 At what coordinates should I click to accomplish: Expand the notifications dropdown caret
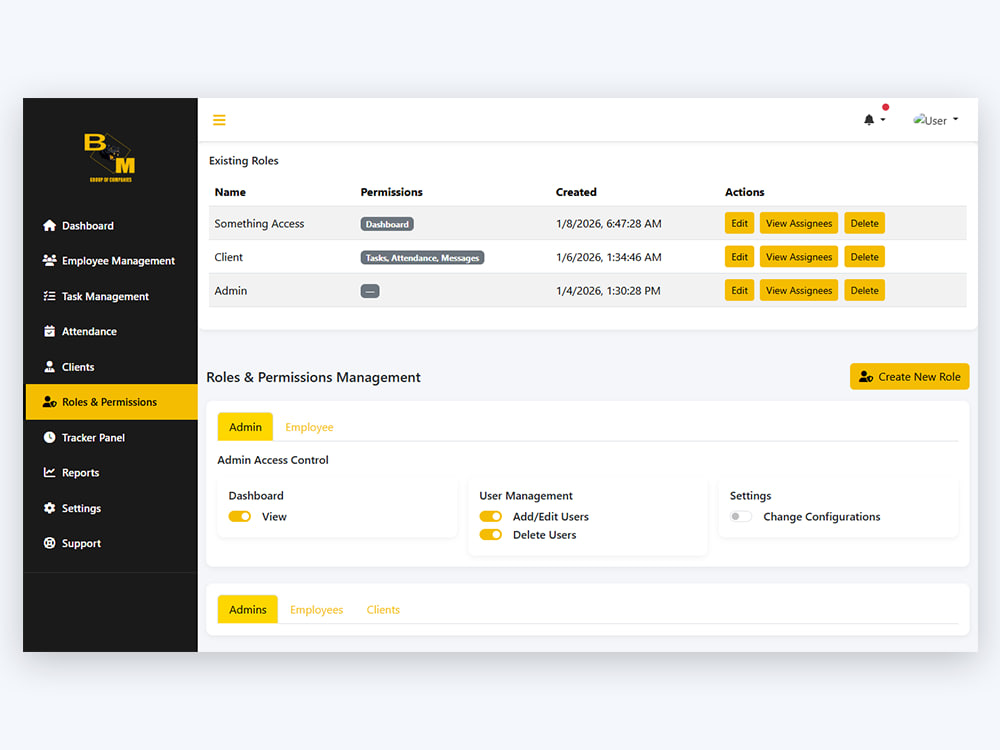point(883,119)
